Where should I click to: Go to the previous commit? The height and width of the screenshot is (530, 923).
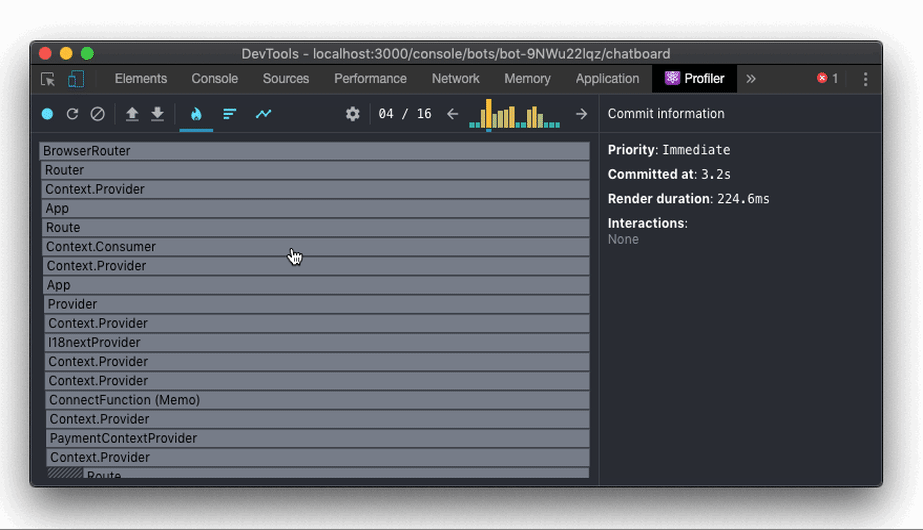(x=452, y=114)
